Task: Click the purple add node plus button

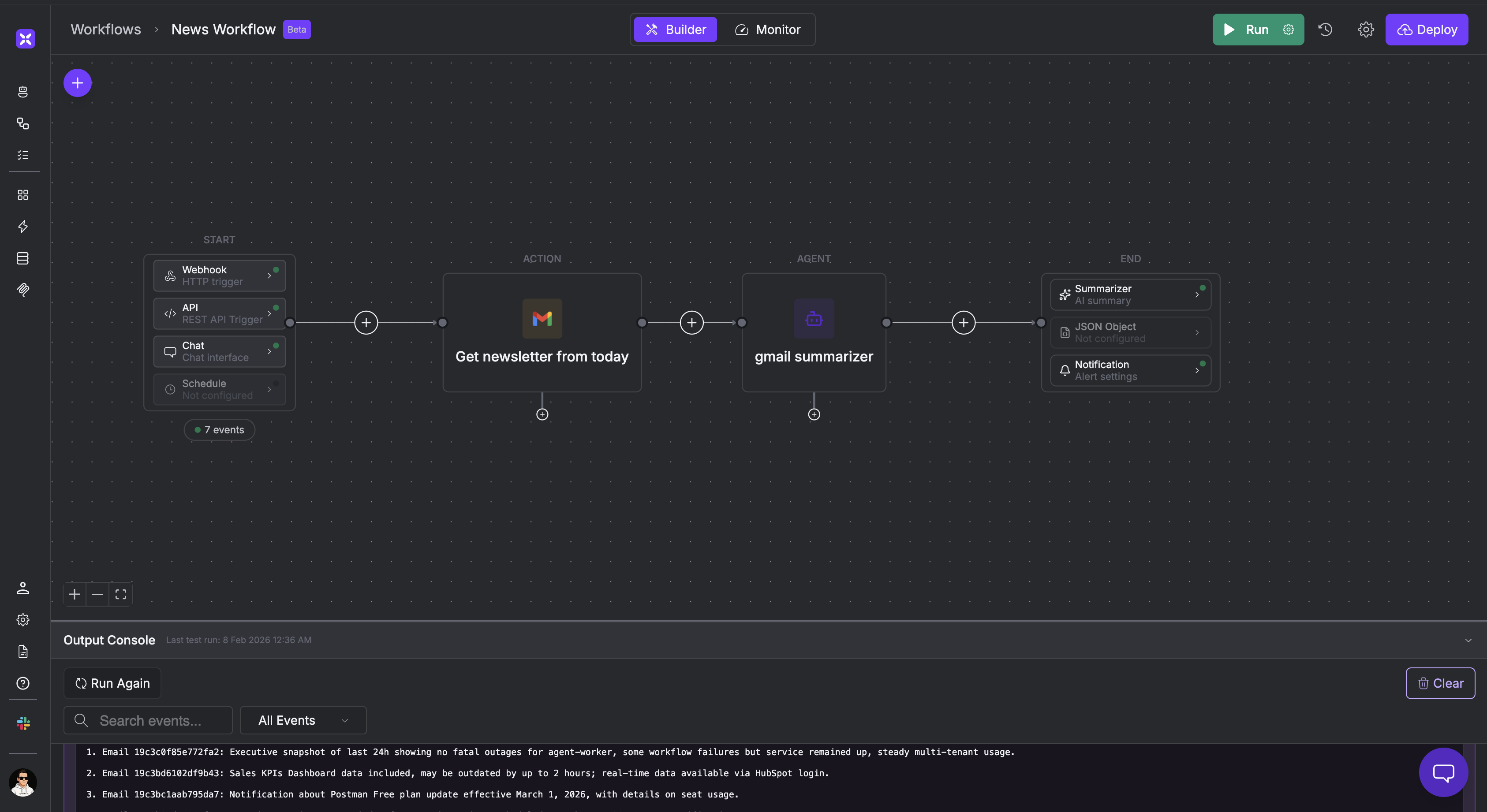Action: [x=77, y=83]
